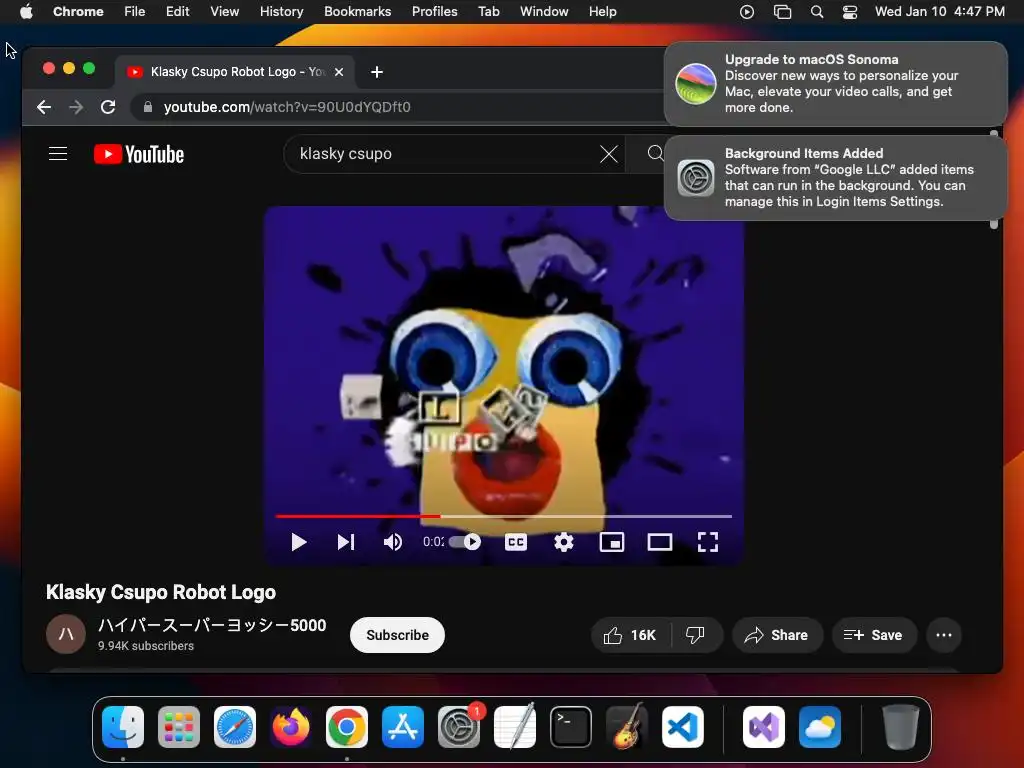Click the now playing menu bar icon
1024x768 pixels.
(746, 12)
